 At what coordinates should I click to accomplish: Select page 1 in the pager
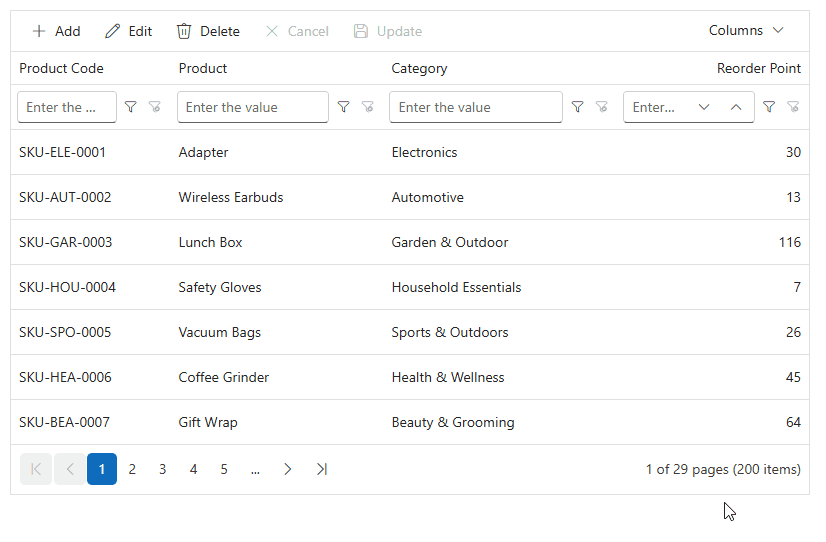pos(102,469)
